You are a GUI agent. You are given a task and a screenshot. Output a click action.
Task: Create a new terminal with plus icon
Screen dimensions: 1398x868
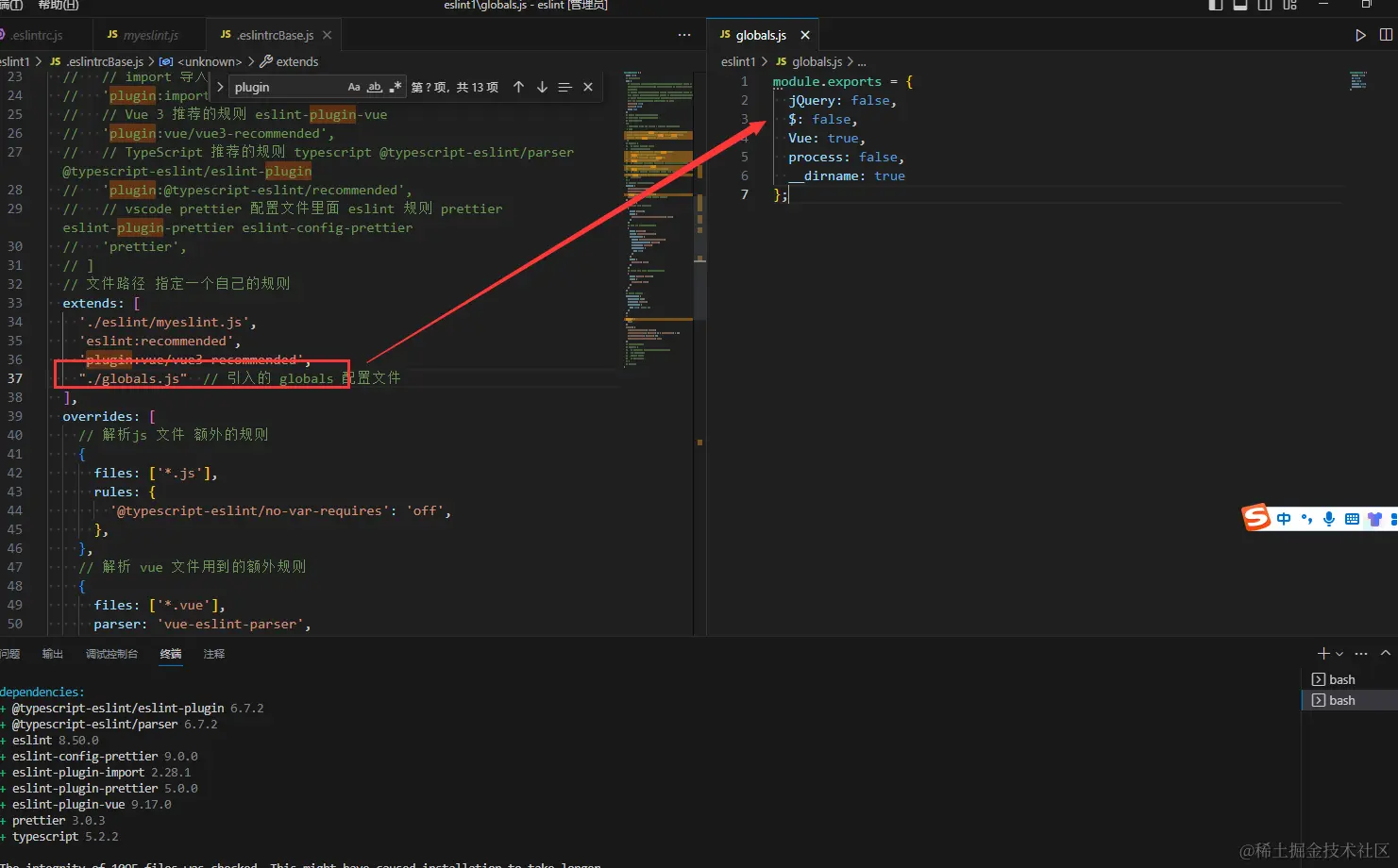click(1323, 653)
